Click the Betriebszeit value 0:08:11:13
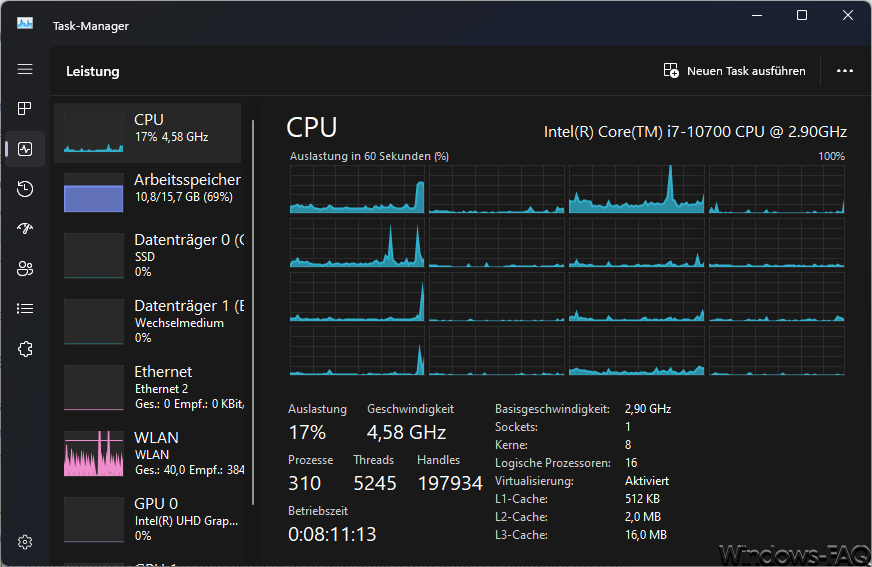Image resolution: width=872 pixels, height=567 pixels. pyautogui.click(x=332, y=534)
